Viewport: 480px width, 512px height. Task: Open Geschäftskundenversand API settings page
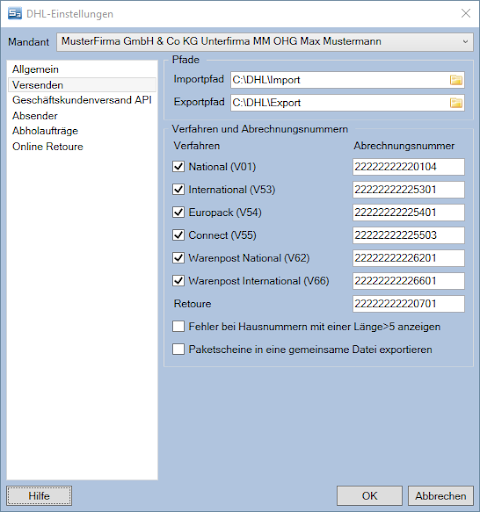point(82,100)
